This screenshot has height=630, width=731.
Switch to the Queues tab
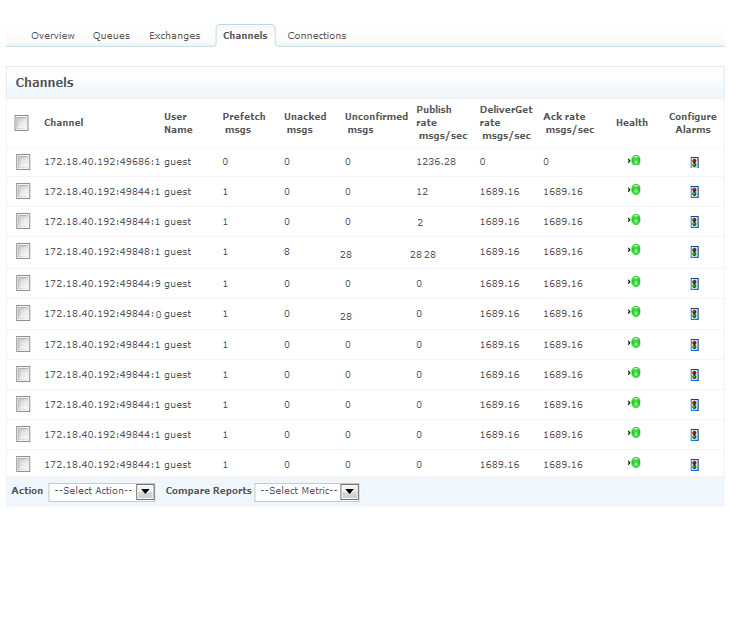coord(111,36)
